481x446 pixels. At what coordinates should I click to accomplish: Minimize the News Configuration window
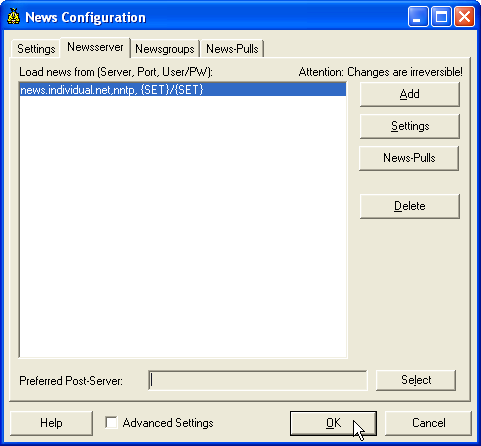tap(418, 17)
